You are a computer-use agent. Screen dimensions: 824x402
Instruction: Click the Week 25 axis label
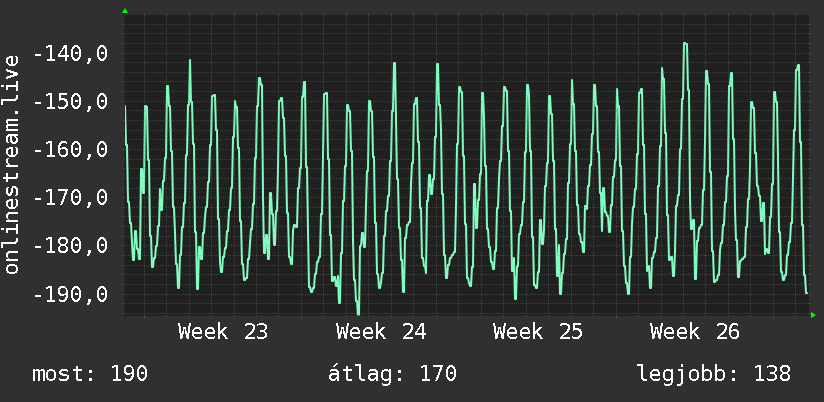point(538,332)
